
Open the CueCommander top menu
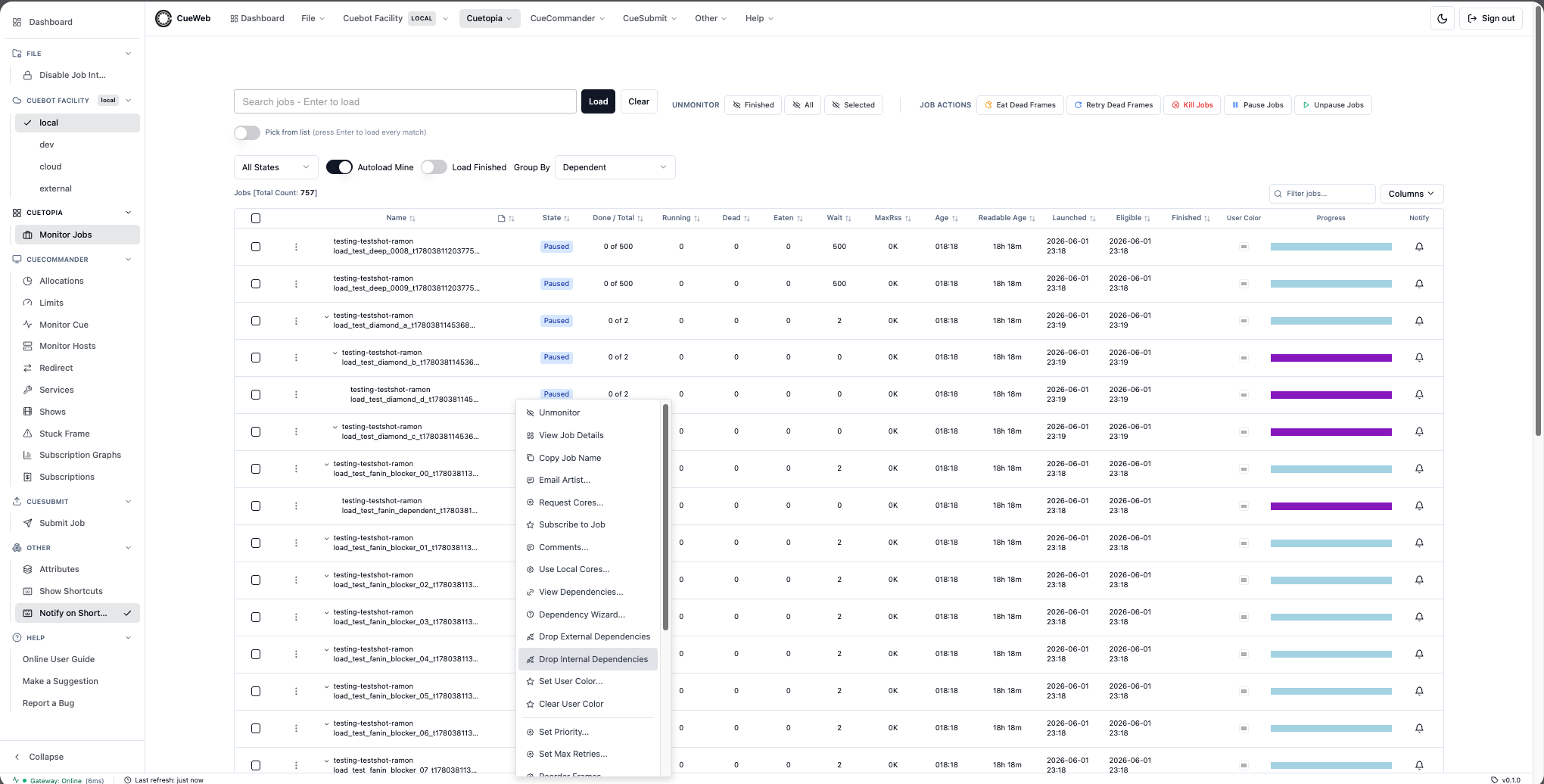tap(568, 18)
